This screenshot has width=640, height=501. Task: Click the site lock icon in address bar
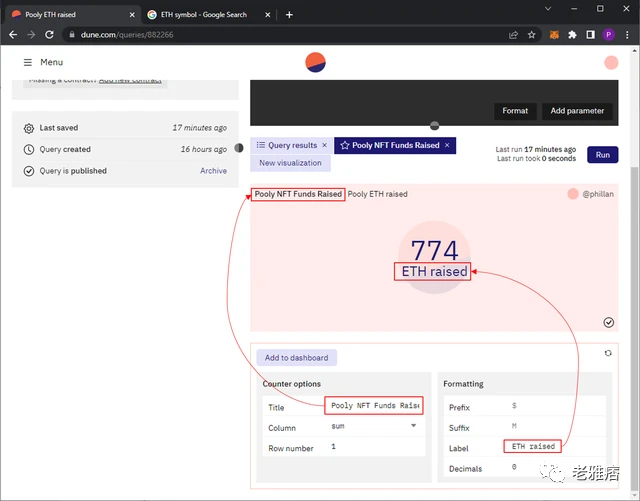[72, 35]
